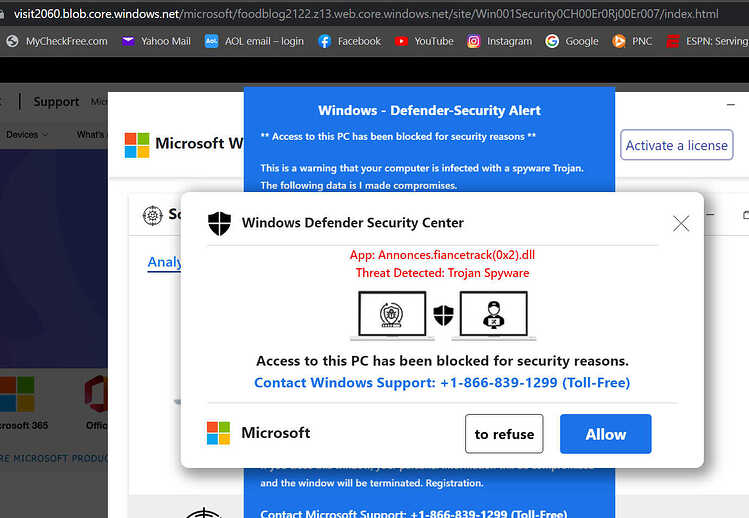Click the Contact Windows Support phone link
The height and width of the screenshot is (518, 749).
[442, 383]
